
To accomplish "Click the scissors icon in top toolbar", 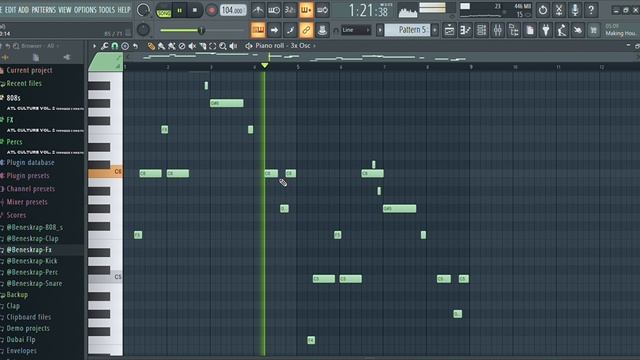I will [x=559, y=10].
